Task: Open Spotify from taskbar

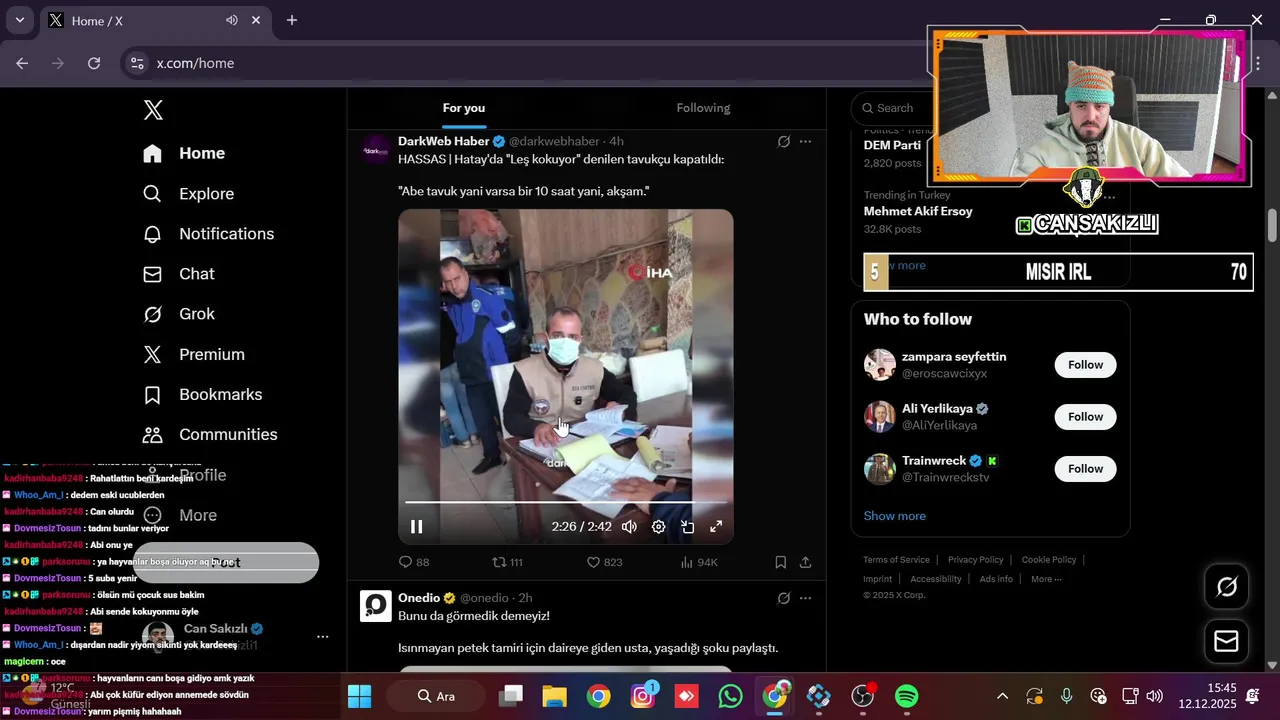Action: pos(907,696)
